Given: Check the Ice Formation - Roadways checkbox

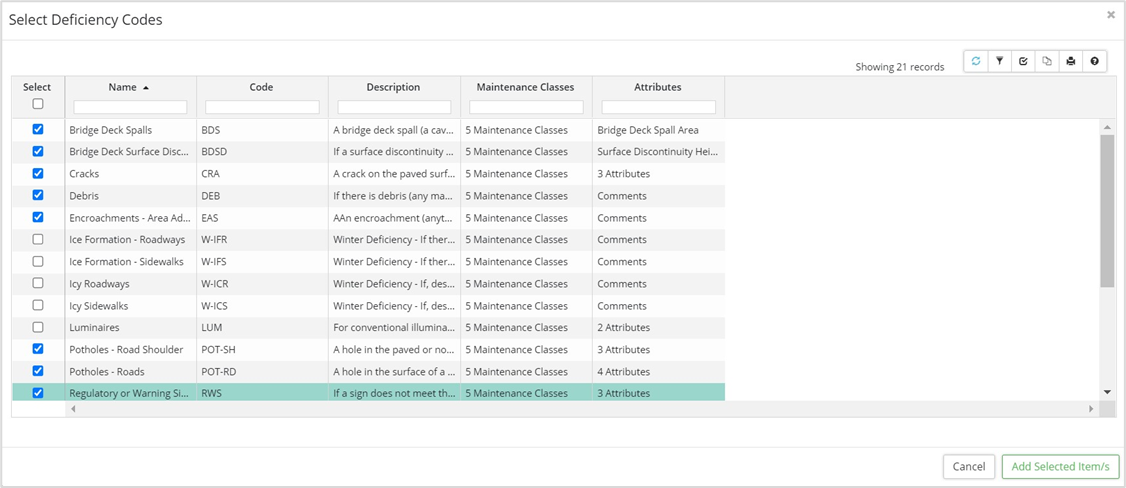Looking at the screenshot, I should pos(38,239).
